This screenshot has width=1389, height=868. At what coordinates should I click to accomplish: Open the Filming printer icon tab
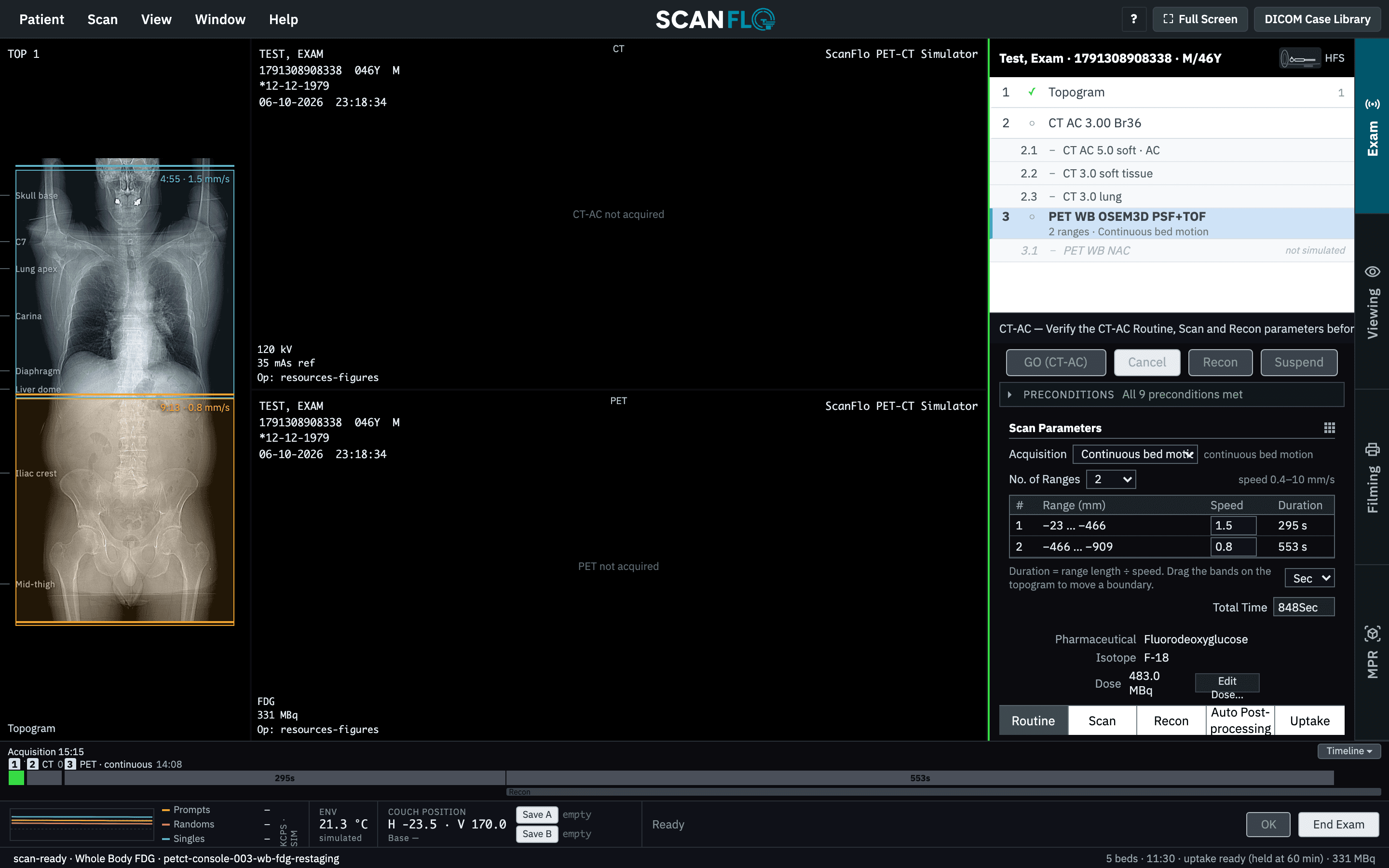[x=1372, y=449]
